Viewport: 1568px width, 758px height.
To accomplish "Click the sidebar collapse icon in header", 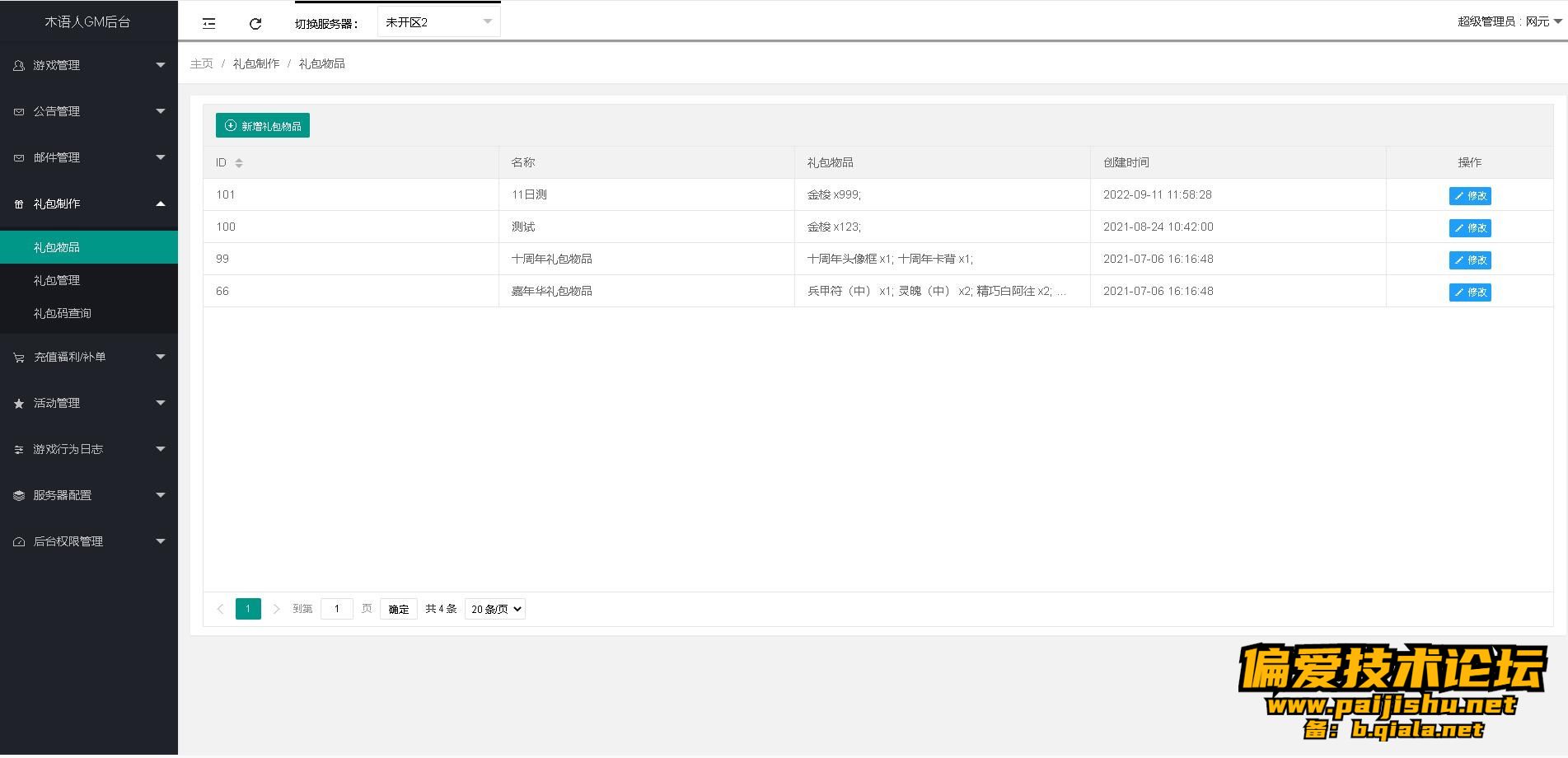I will (209, 24).
